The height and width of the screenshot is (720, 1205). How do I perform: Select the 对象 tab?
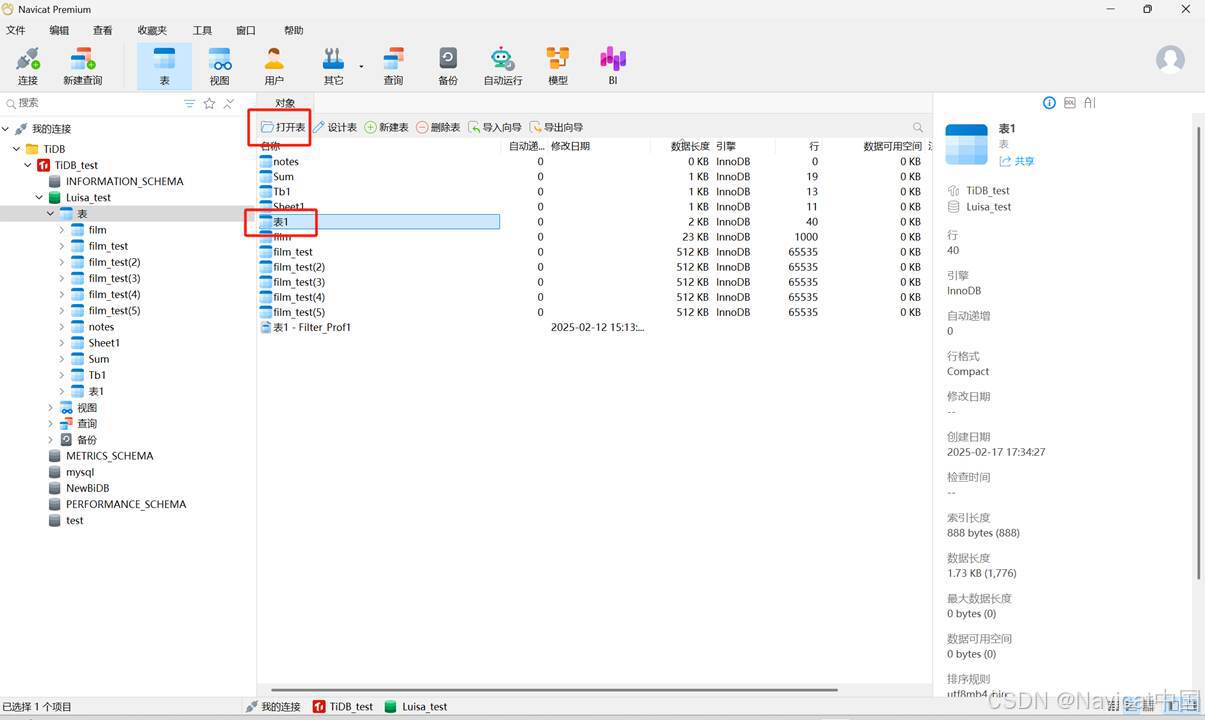285,103
